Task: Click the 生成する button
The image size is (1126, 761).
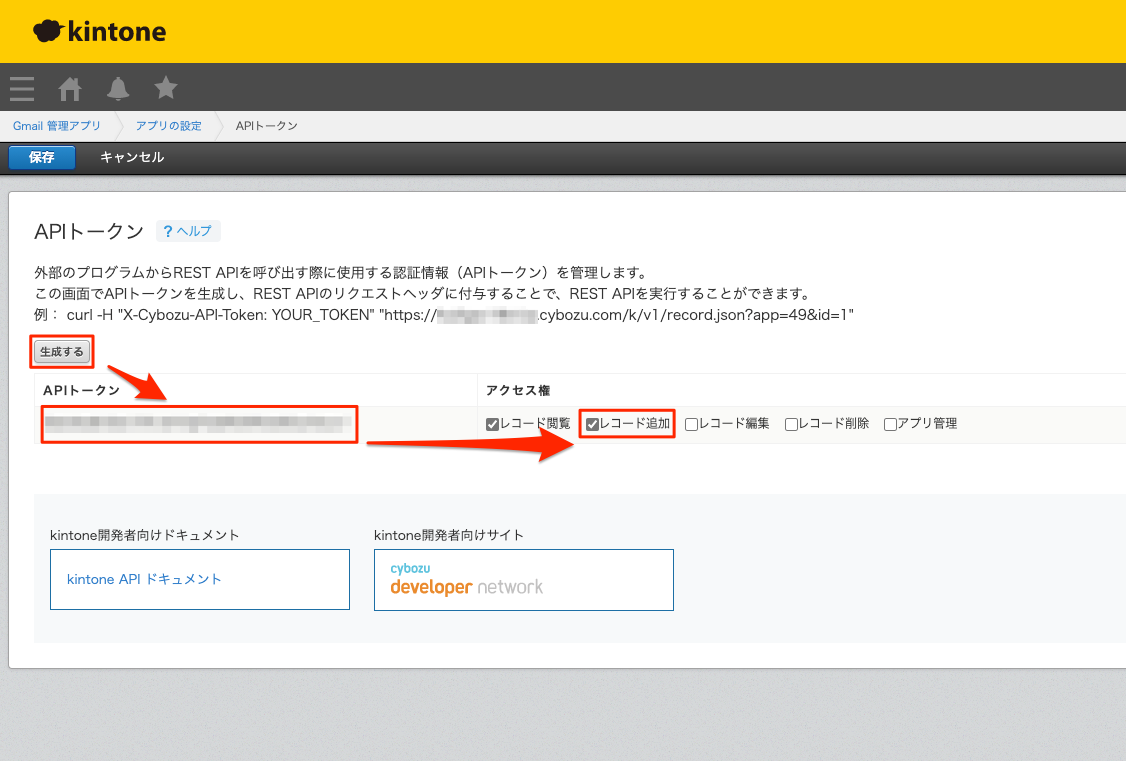Action: 62,352
